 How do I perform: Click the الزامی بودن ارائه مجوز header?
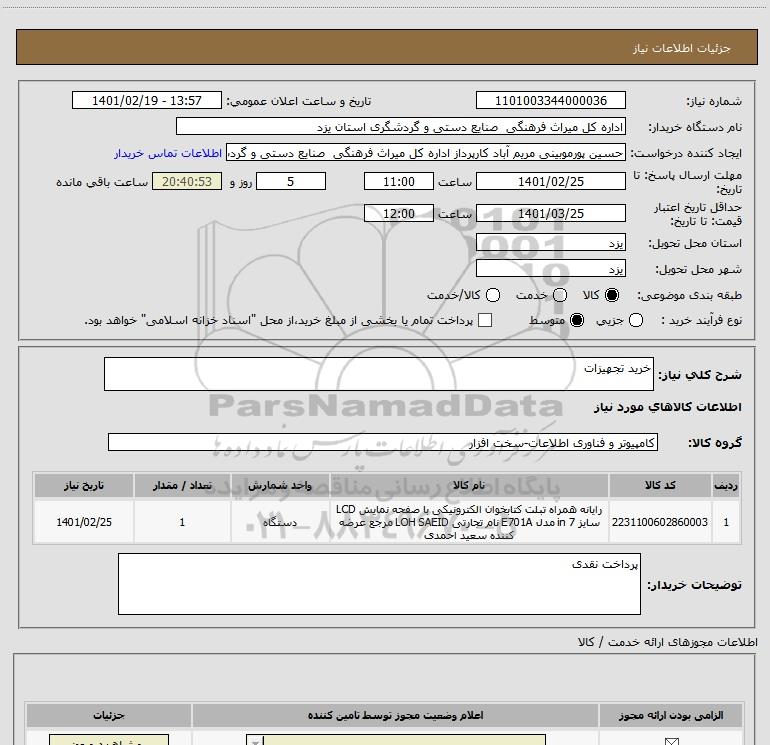[671, 715]
